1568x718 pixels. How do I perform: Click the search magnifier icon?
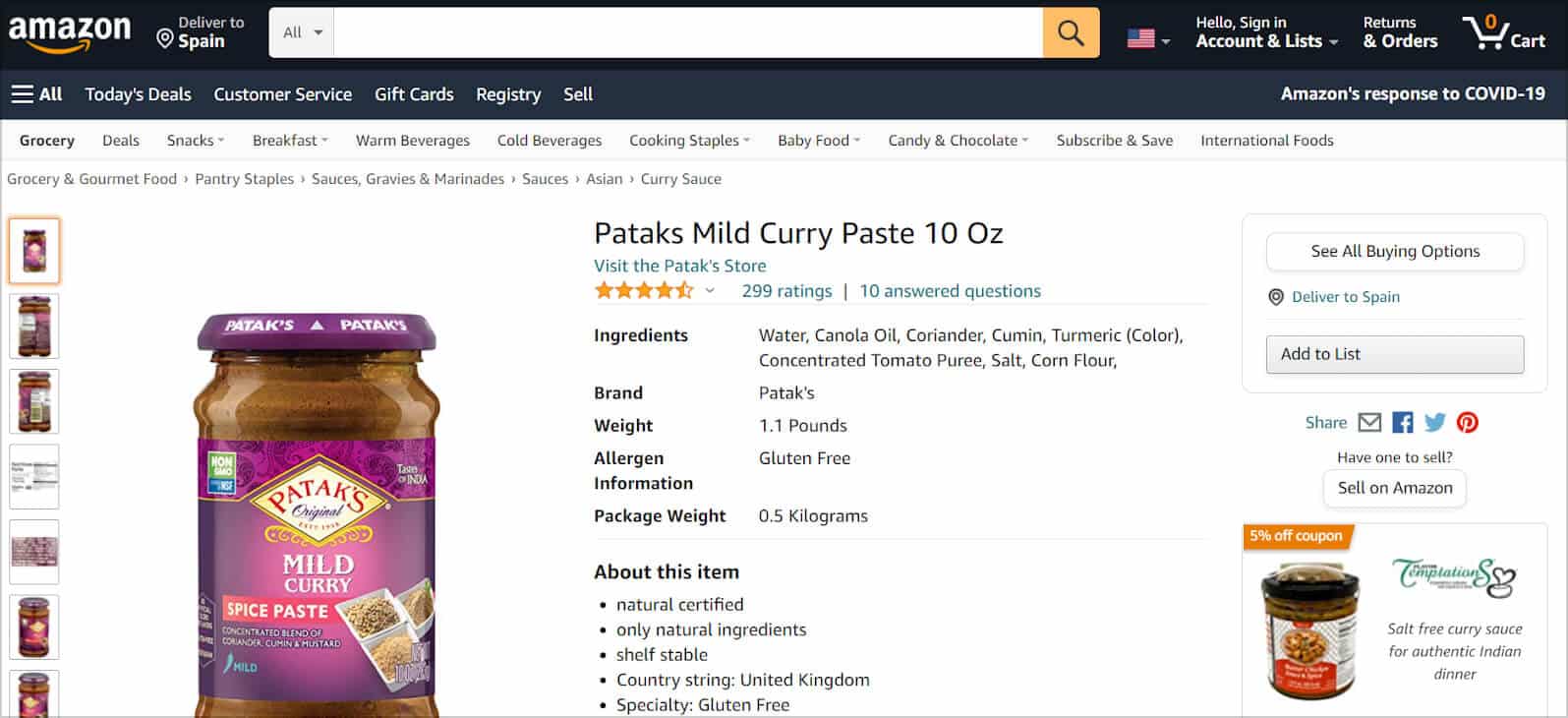click(1071, 31)
